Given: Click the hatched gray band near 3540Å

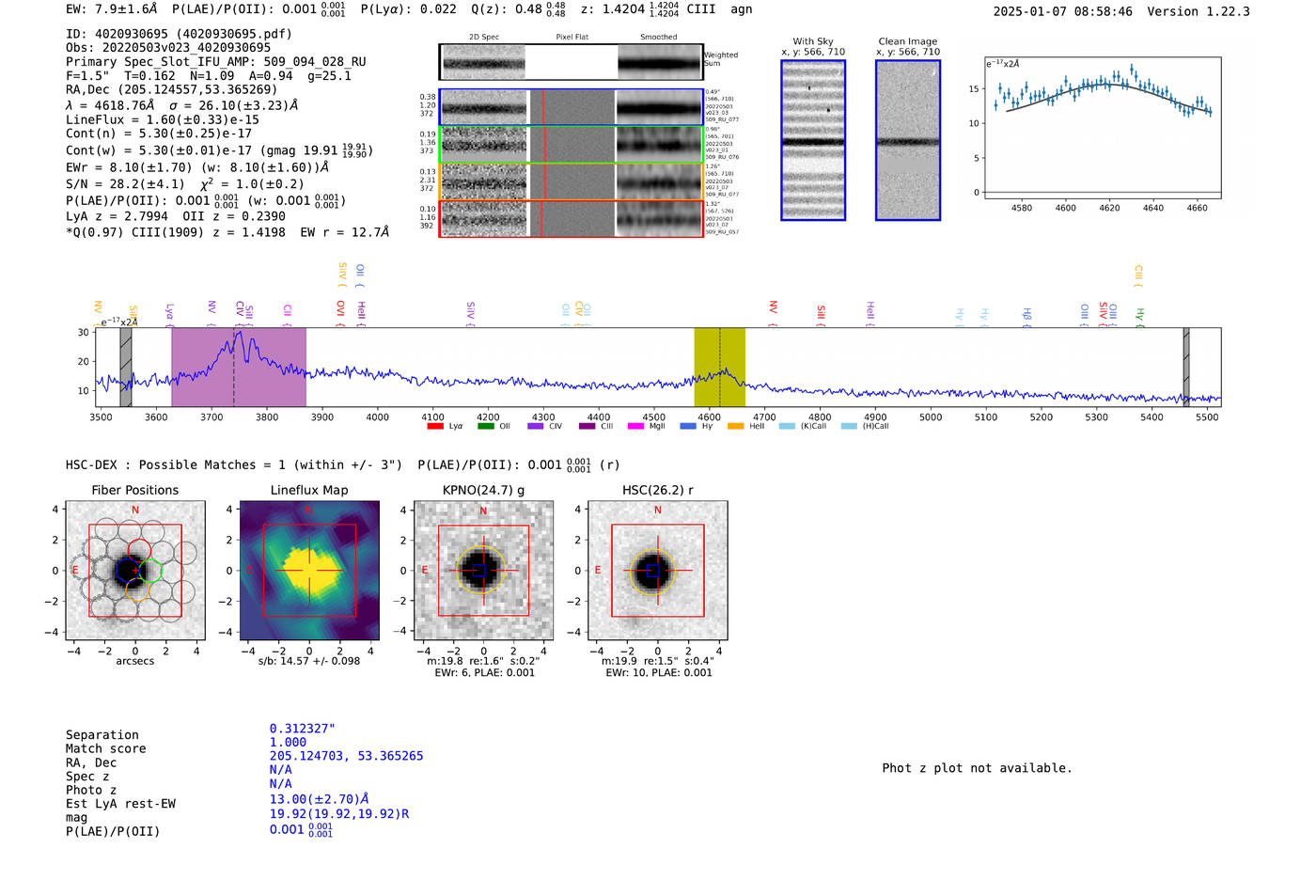Looking at the screenshot, I should 126,367.
